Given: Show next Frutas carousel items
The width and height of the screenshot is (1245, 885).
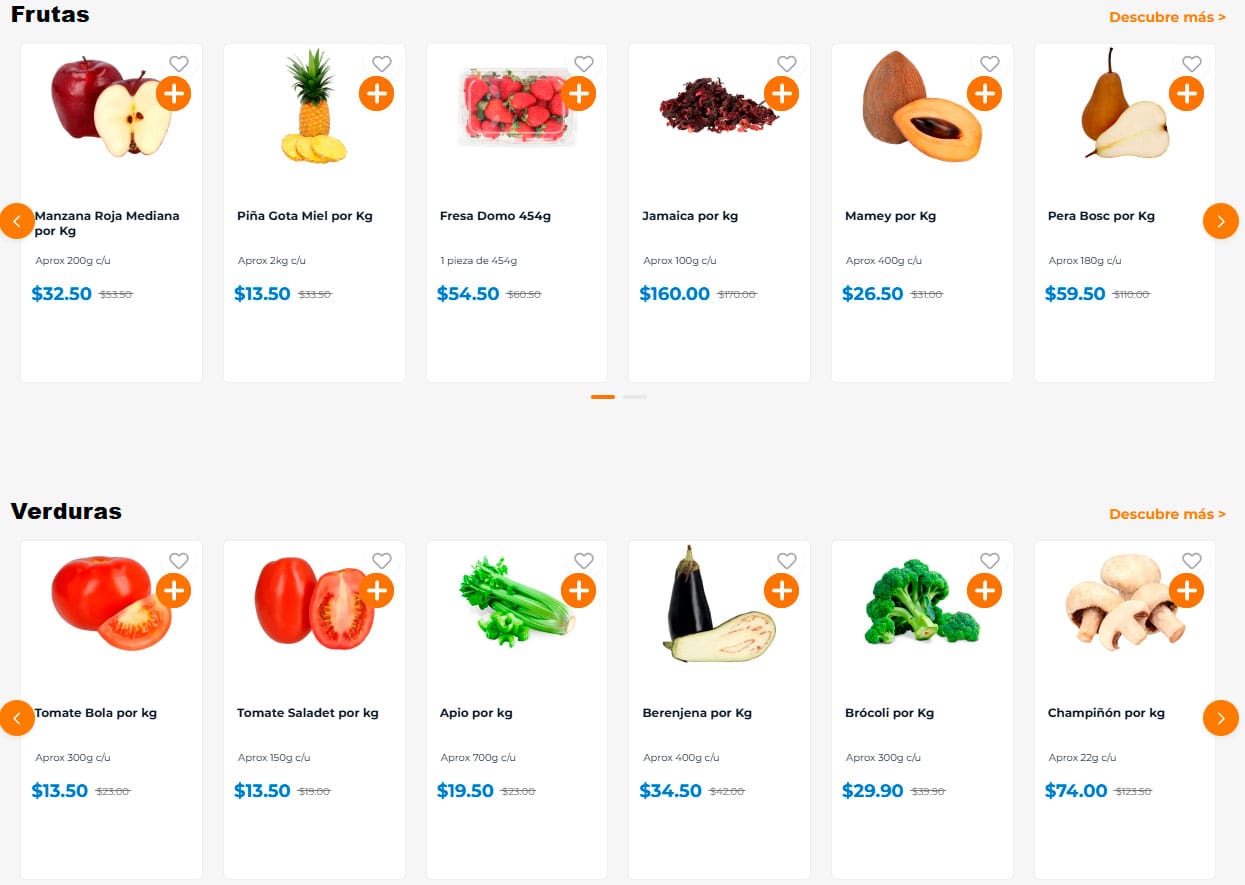Looking at the screenshot, I should [x=1220, y=221].
